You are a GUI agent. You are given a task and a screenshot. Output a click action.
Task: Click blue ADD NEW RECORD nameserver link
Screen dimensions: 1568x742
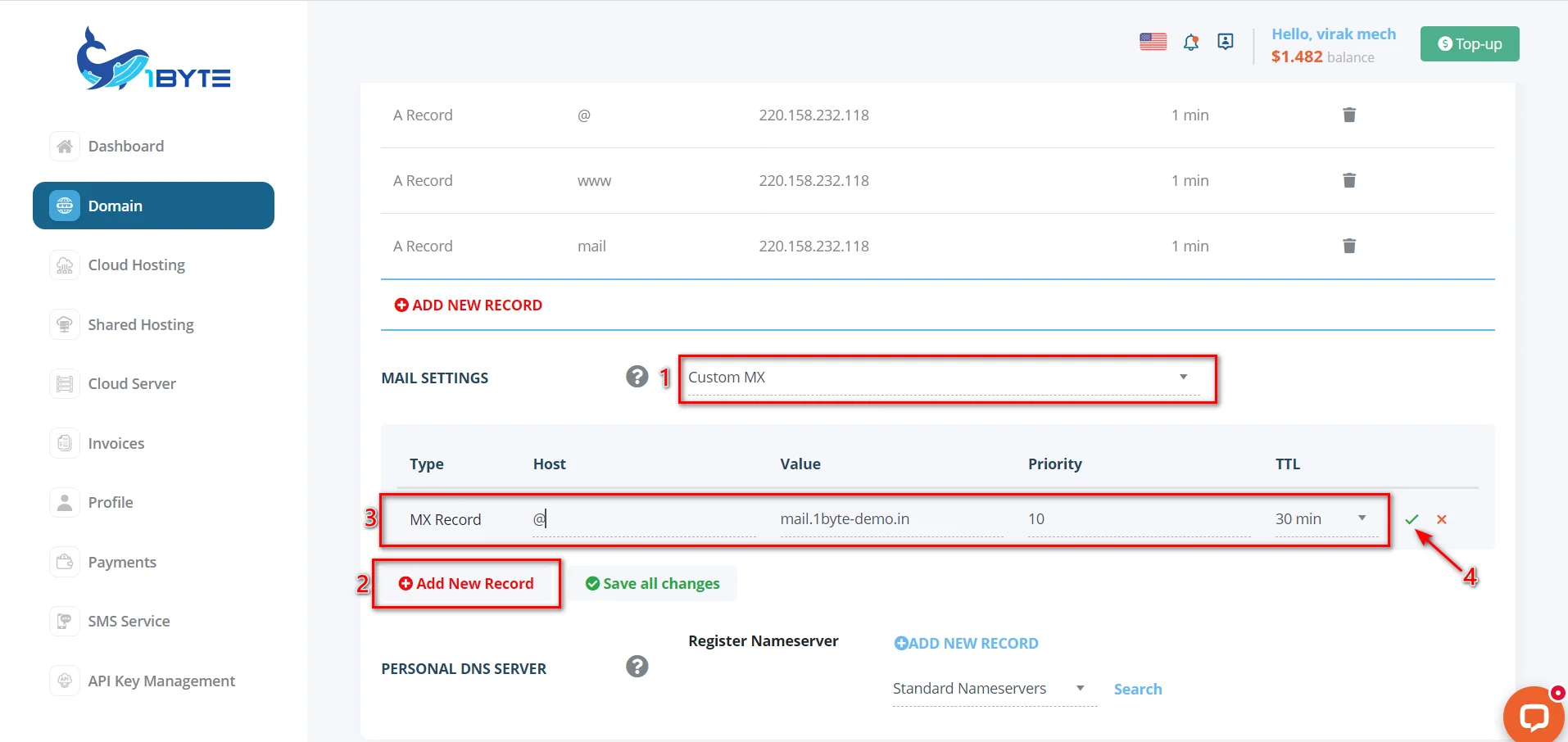point(966,644)
